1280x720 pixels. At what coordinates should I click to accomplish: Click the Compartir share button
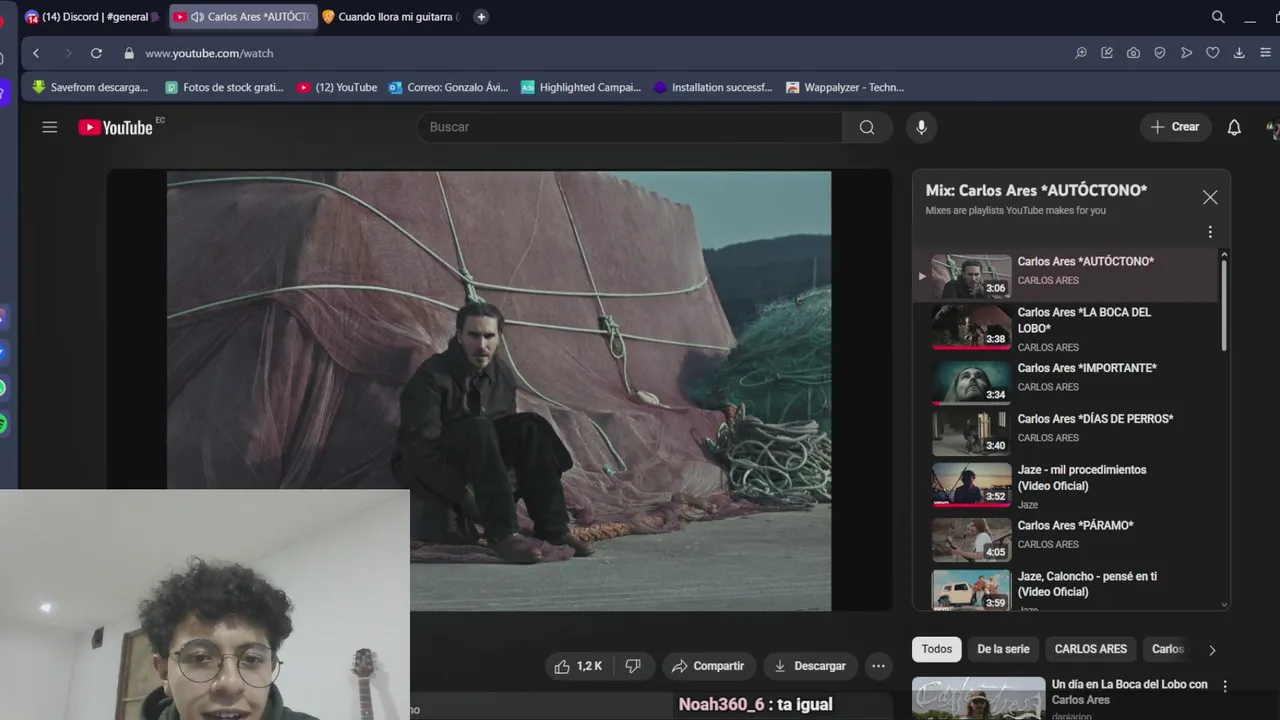[x=708, y=666]
